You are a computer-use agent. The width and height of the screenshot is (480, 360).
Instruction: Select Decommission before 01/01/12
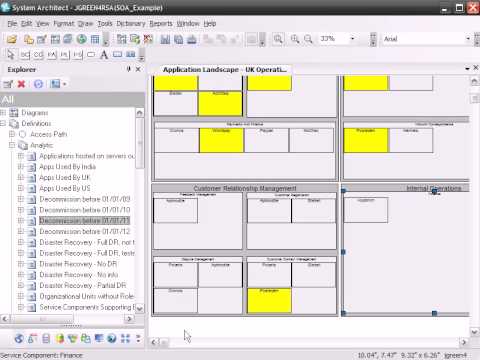click(x=85, y=231)
